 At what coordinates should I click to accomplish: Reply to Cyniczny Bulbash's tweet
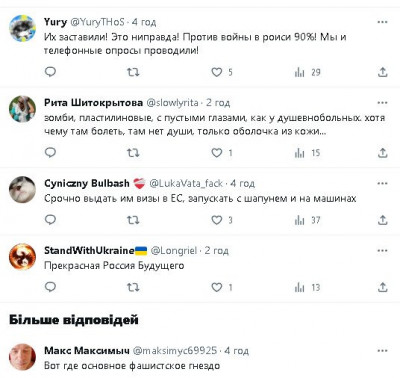click(50, 220)
